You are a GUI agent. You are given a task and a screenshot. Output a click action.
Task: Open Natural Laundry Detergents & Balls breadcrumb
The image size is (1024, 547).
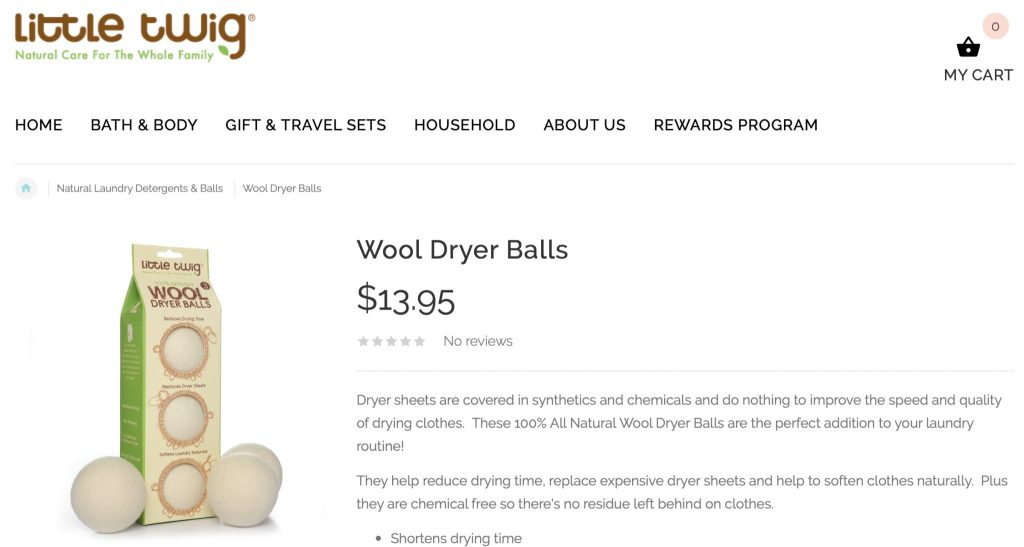coord(140,189)
